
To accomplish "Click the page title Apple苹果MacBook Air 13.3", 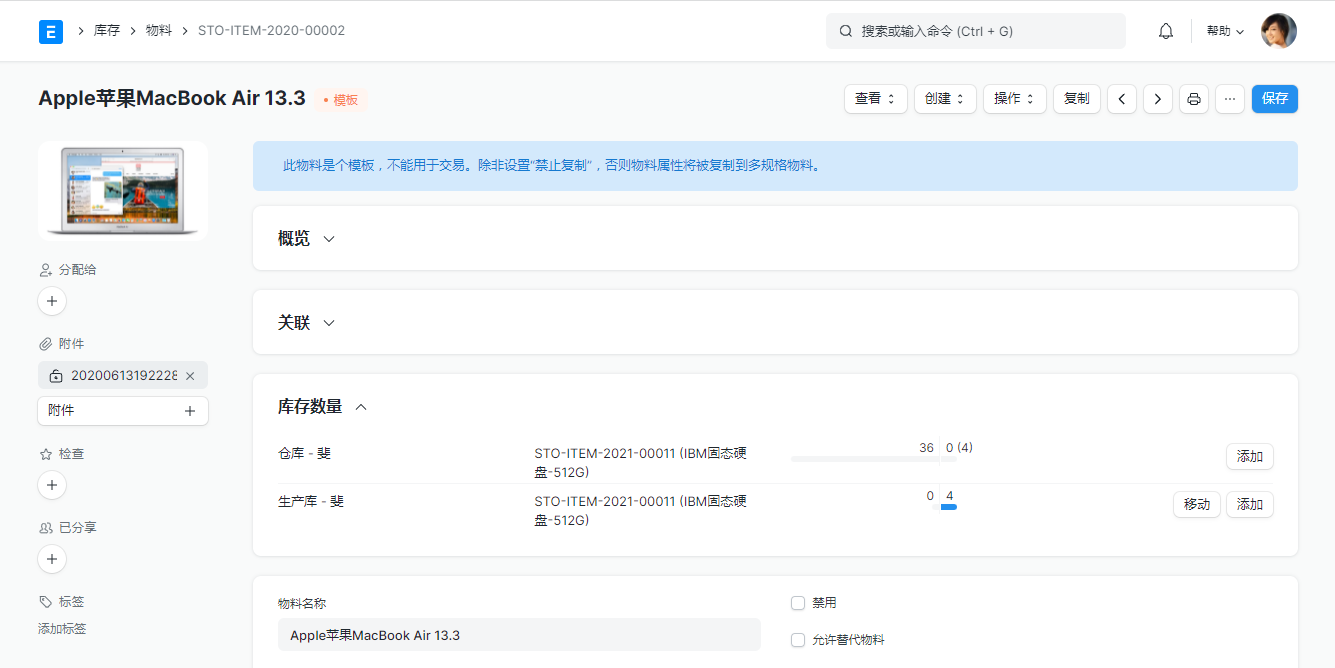I will click(x=172, y=99).
